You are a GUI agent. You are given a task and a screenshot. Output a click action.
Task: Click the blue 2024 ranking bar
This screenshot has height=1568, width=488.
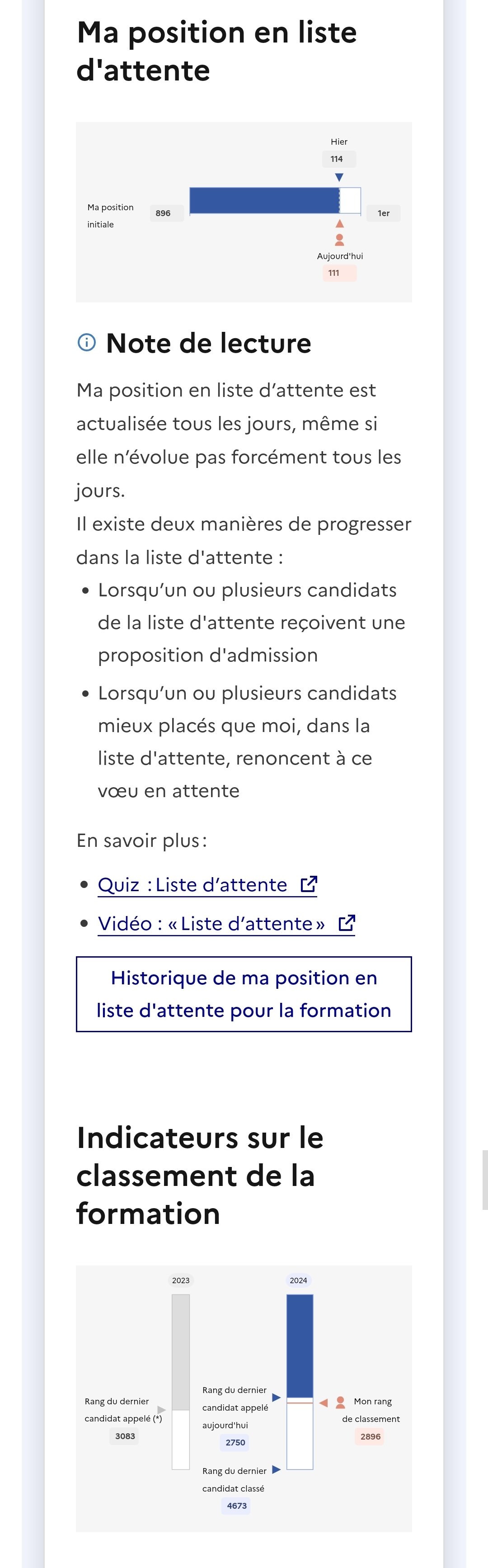300,1345
